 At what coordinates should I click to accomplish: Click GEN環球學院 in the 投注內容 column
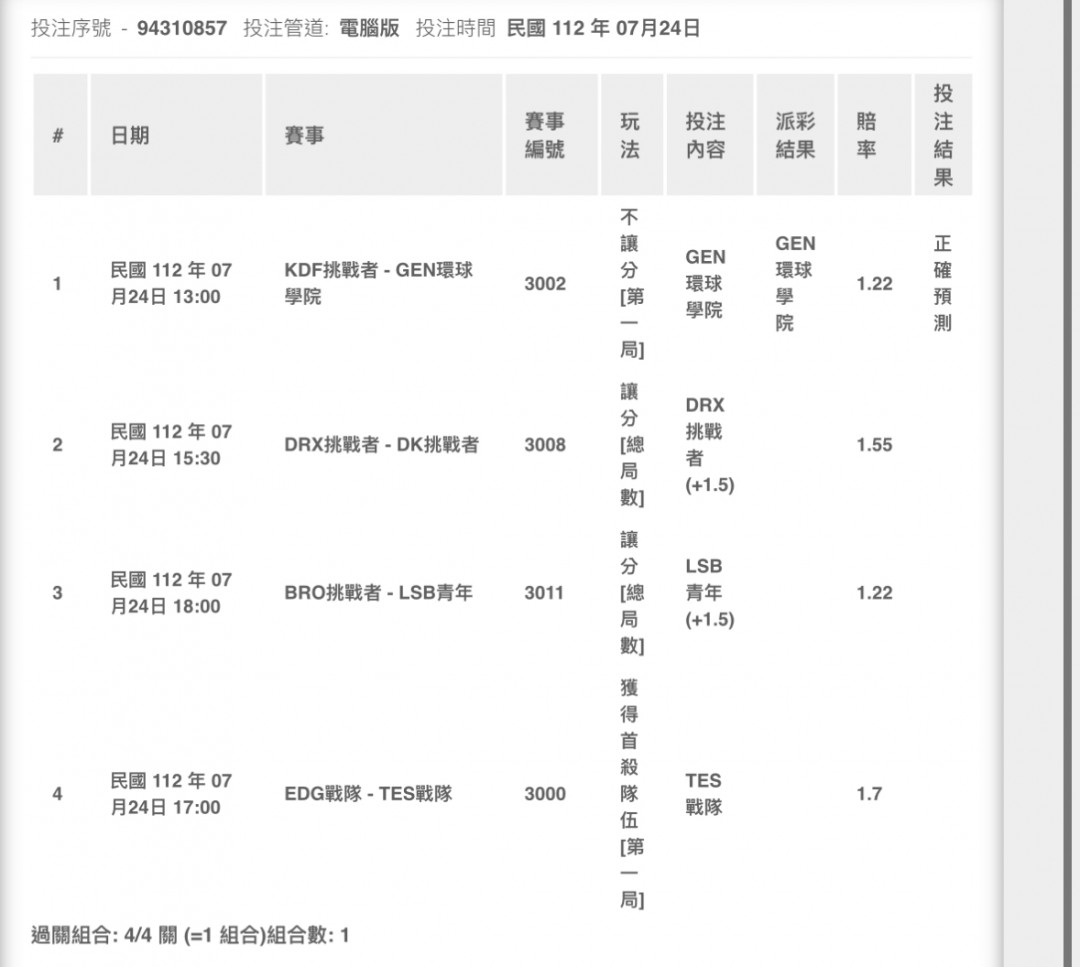705,284
